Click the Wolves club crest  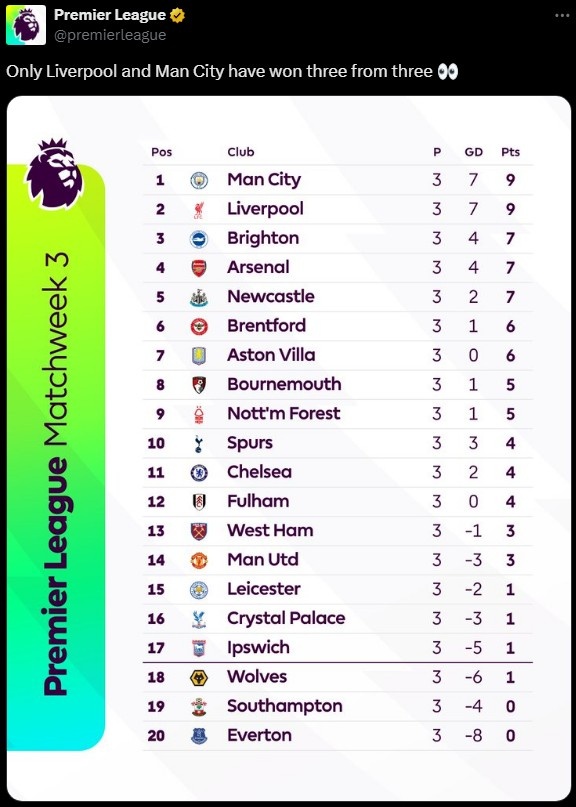[x=199, y=677]
